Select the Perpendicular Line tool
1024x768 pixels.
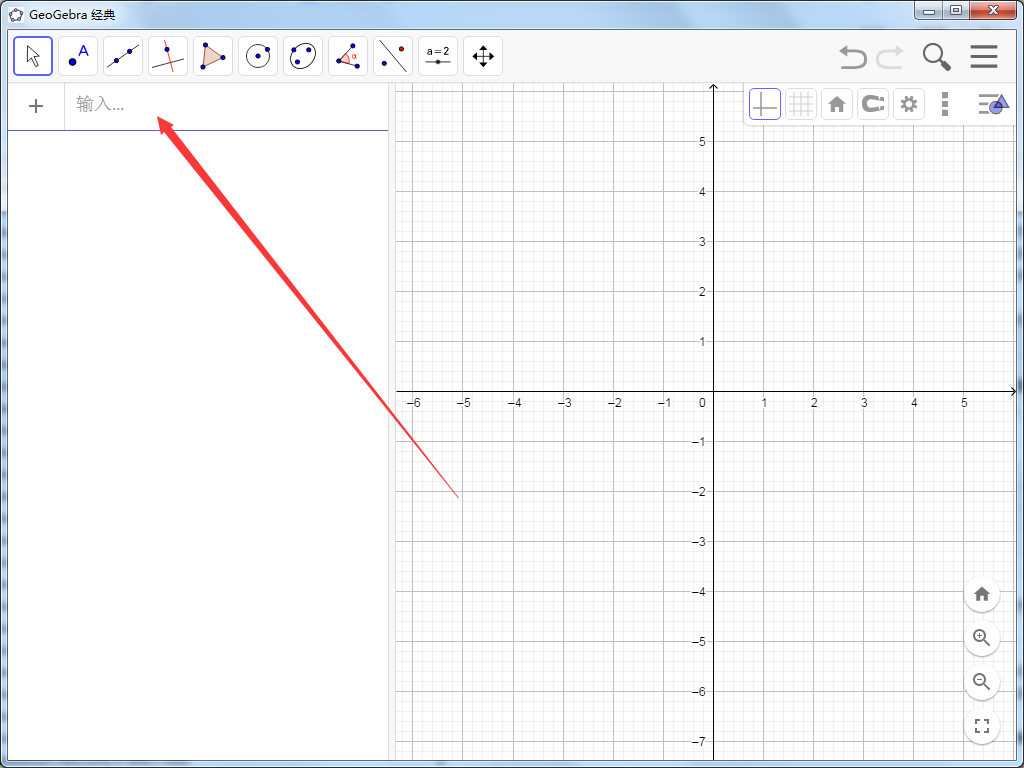(x=167, y=56)
